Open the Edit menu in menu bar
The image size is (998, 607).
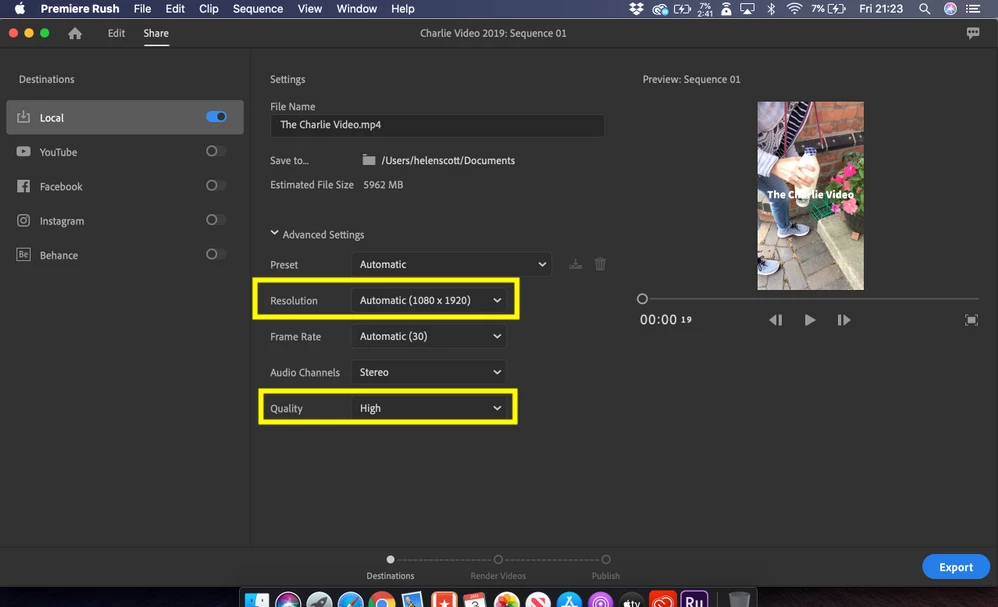point(175,9)
